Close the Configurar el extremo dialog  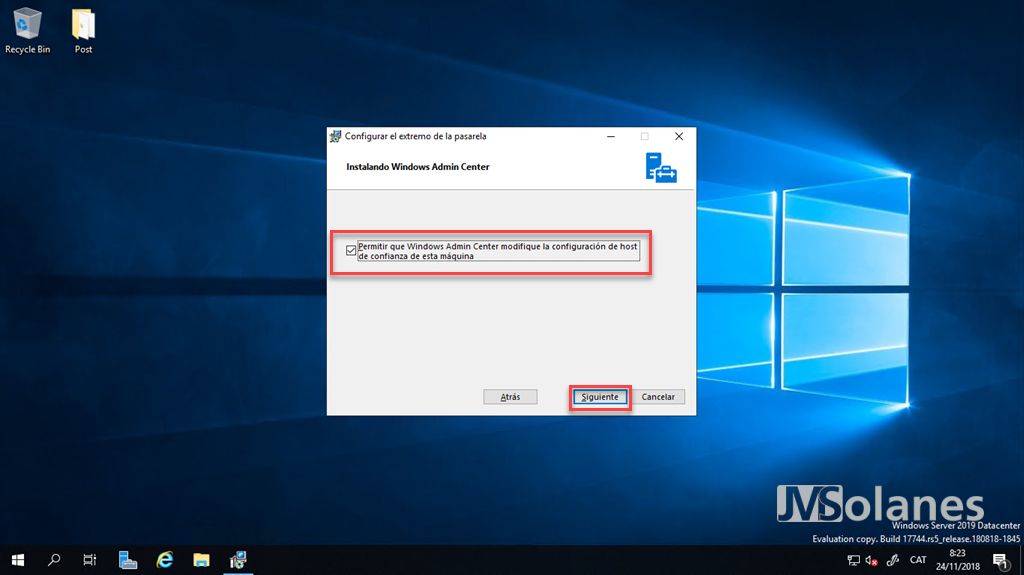(679, 136)
